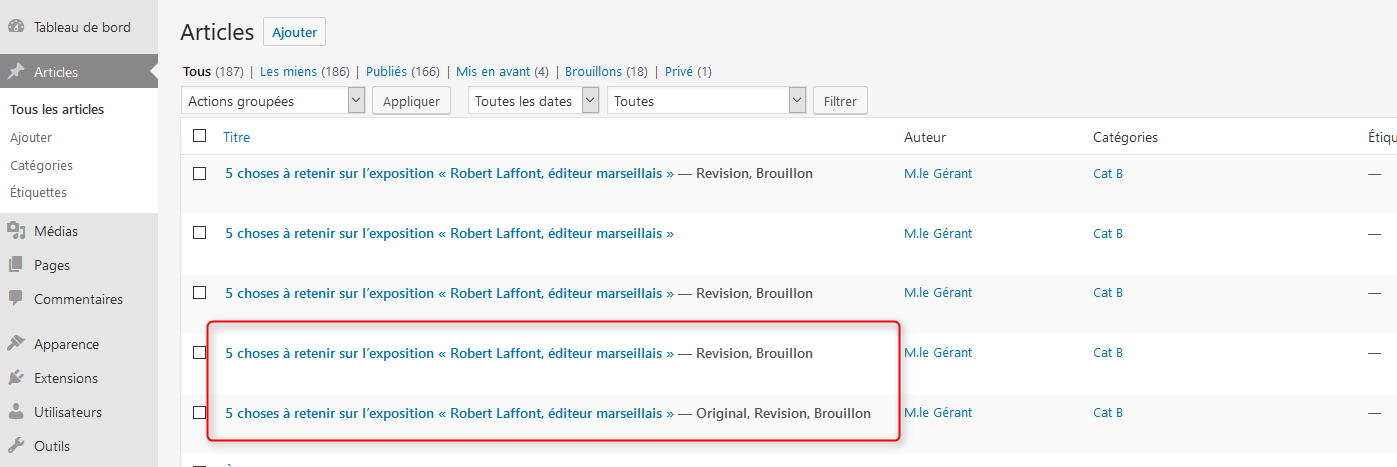Check the first article row checkbox

tap(199, 173)
